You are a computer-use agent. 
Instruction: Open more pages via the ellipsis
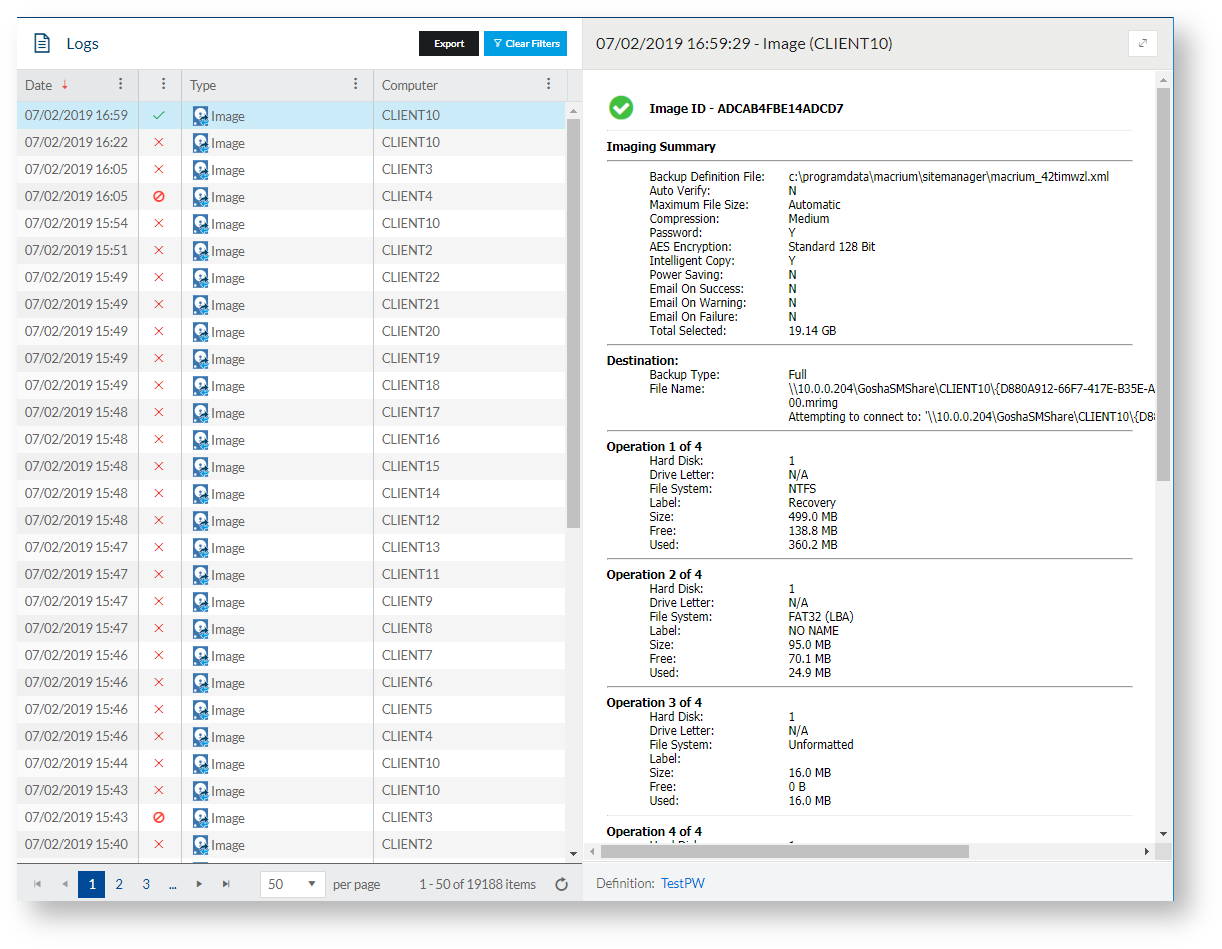(x=173, y=884)
